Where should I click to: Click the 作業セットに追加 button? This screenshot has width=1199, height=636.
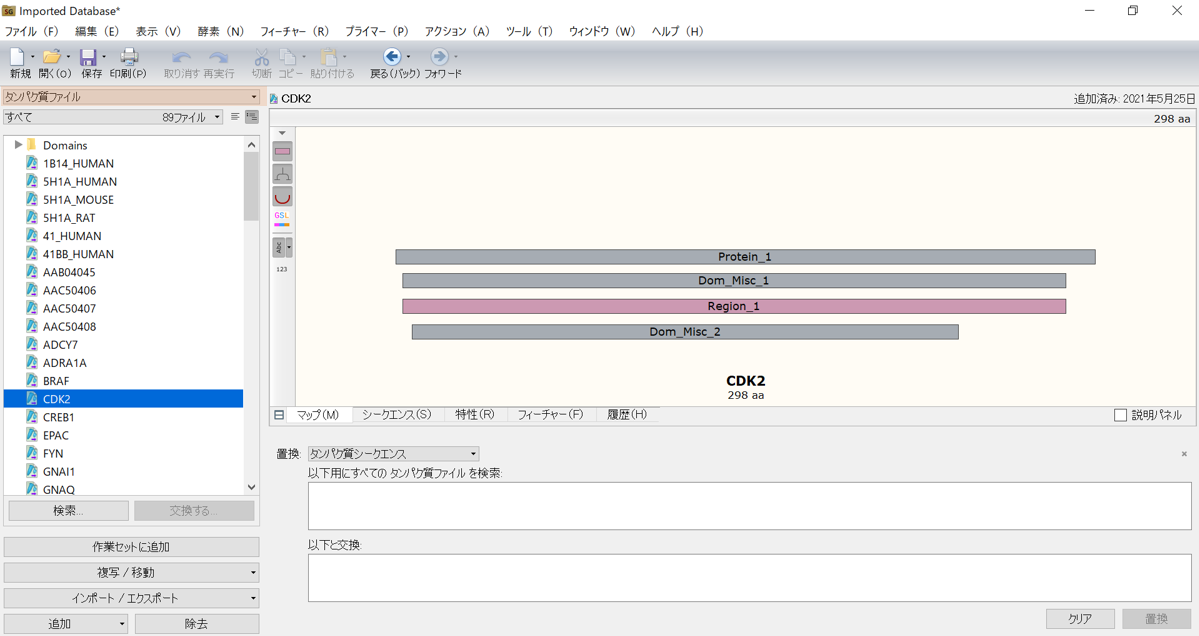[x=130, y=546]
